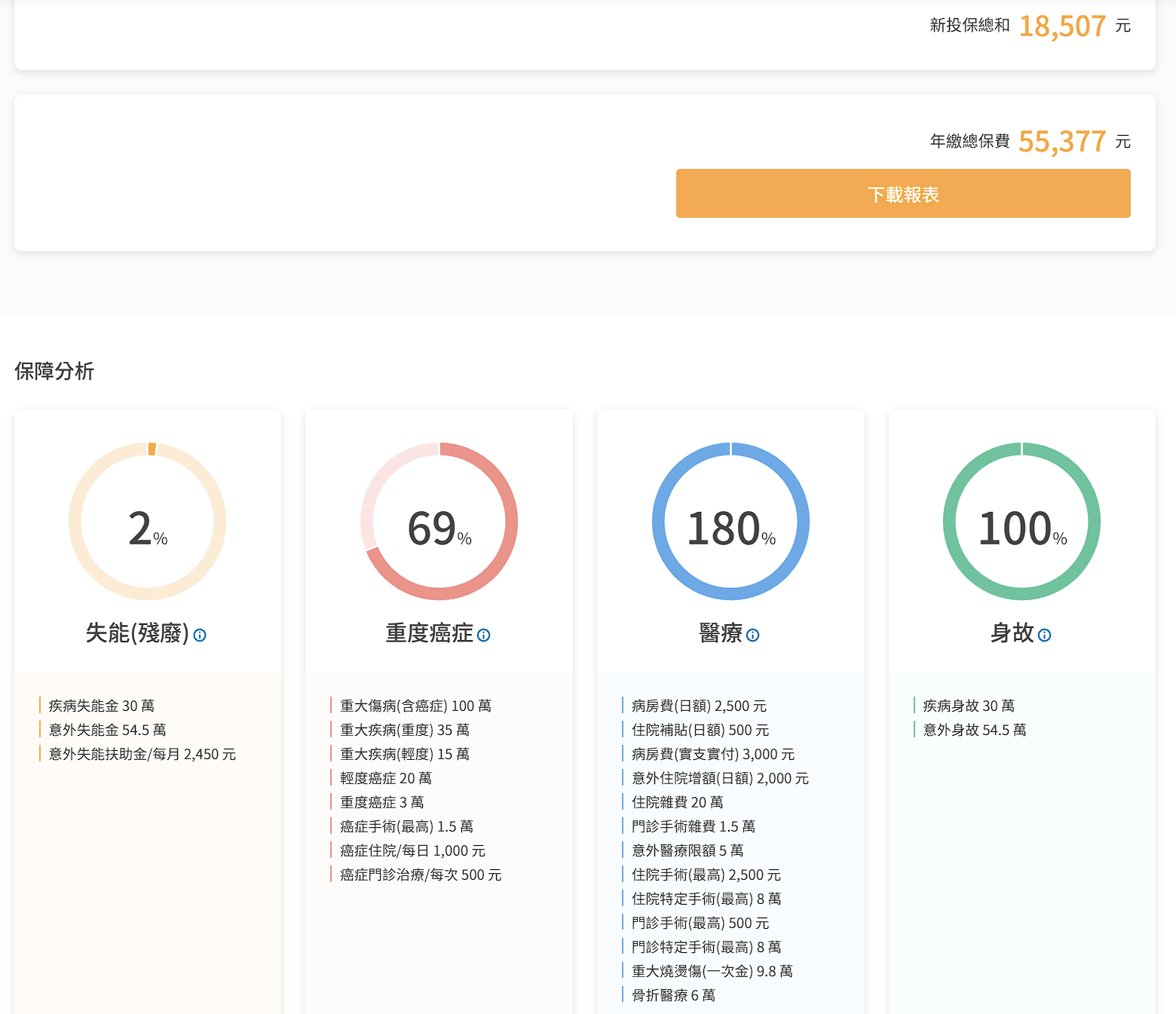Show info tooltip icon next to 醫療

(x=752, y=636)
